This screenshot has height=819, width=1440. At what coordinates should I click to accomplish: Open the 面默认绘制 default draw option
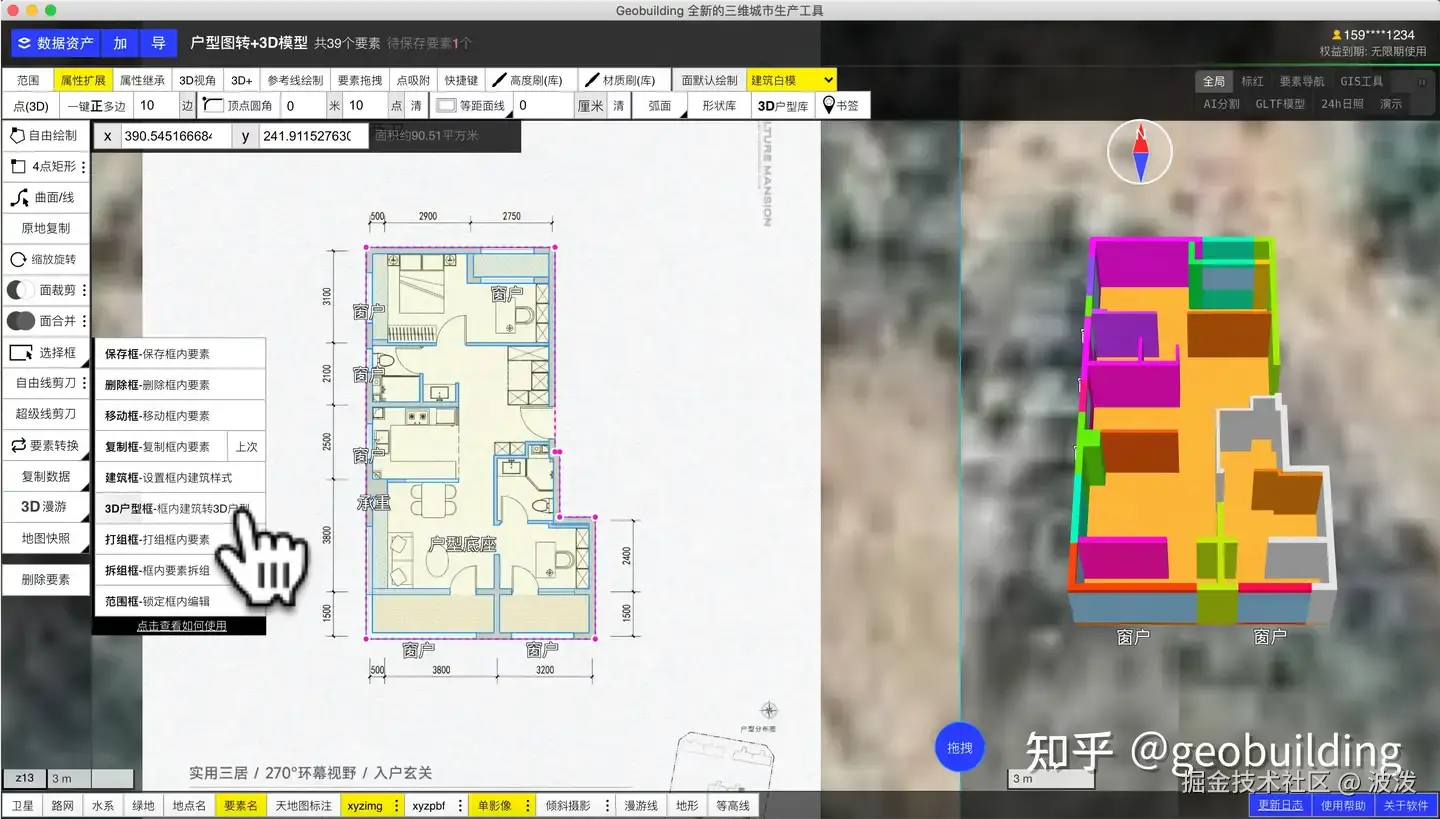[x=709, y=80]
